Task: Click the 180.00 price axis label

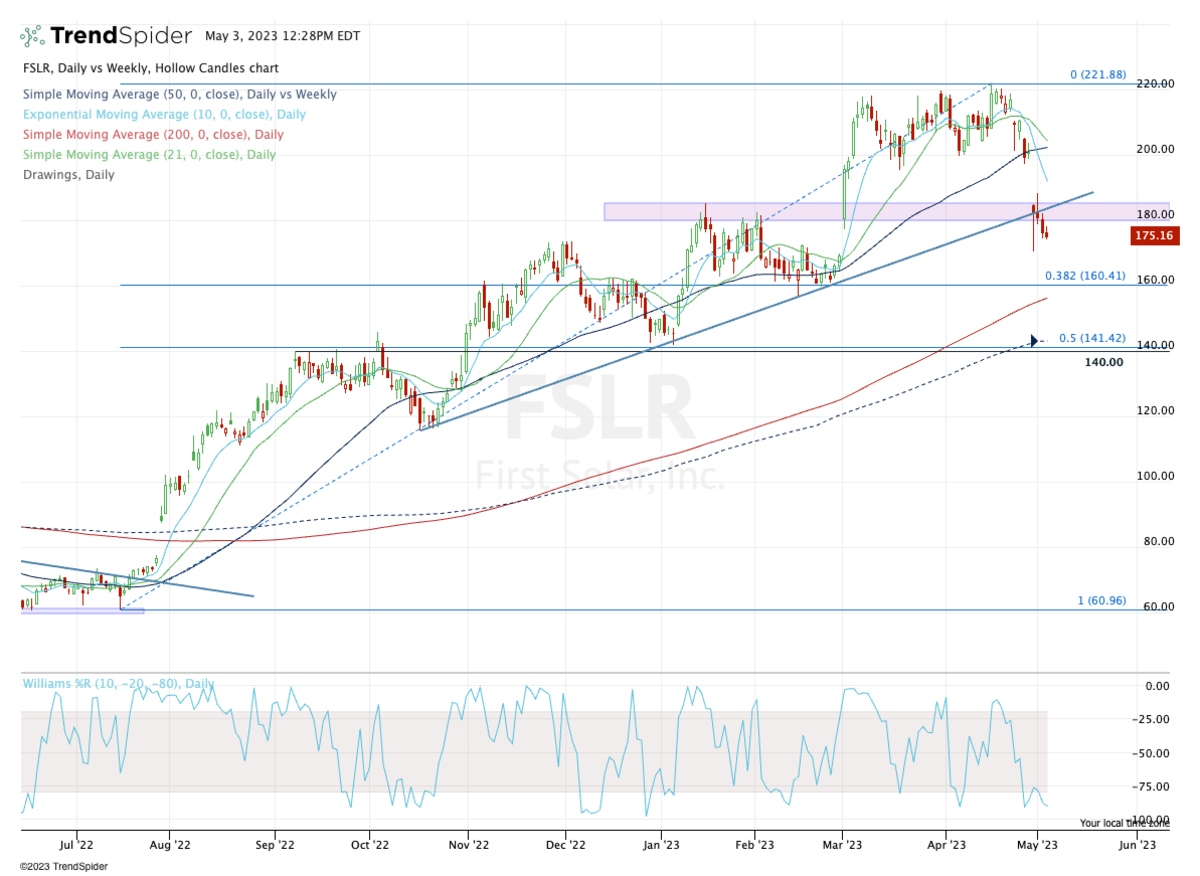Action: 1154,215
